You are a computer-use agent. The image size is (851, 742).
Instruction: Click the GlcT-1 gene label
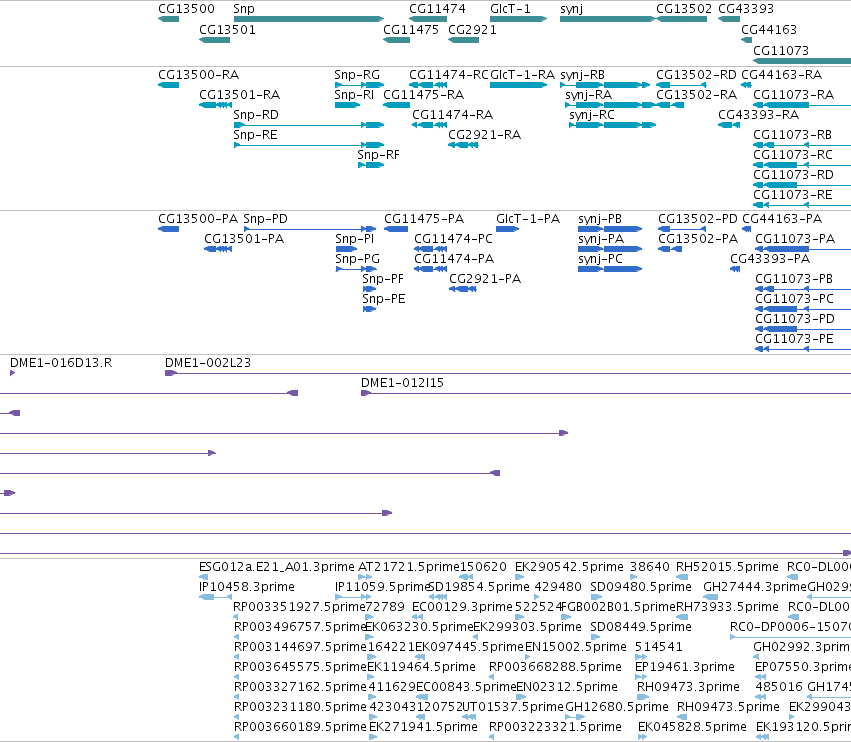(510, 9)
